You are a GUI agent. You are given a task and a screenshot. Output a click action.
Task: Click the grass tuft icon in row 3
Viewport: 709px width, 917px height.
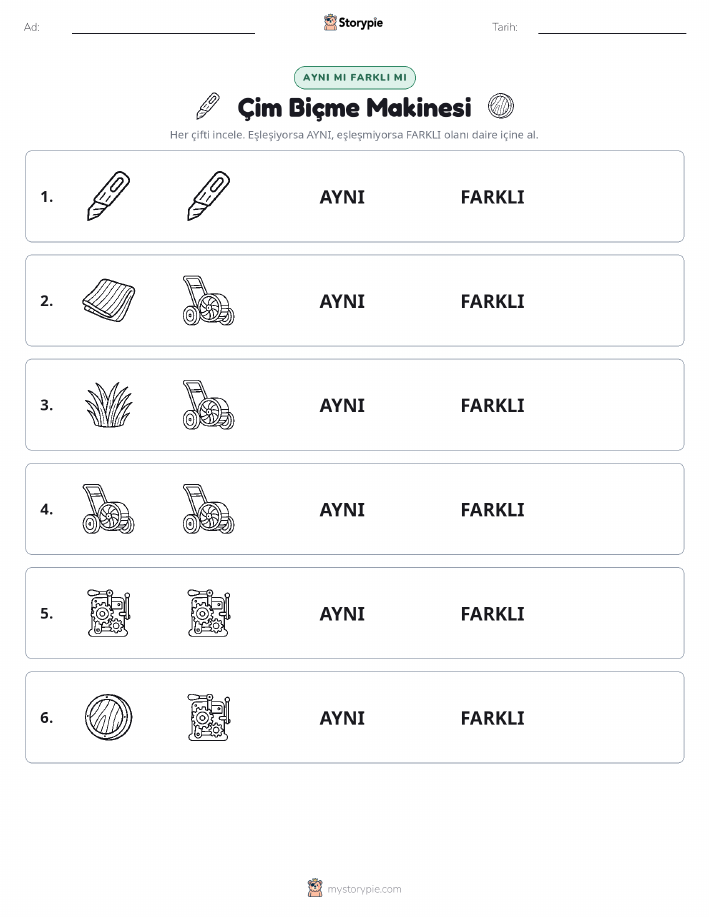tap(108, 405)
